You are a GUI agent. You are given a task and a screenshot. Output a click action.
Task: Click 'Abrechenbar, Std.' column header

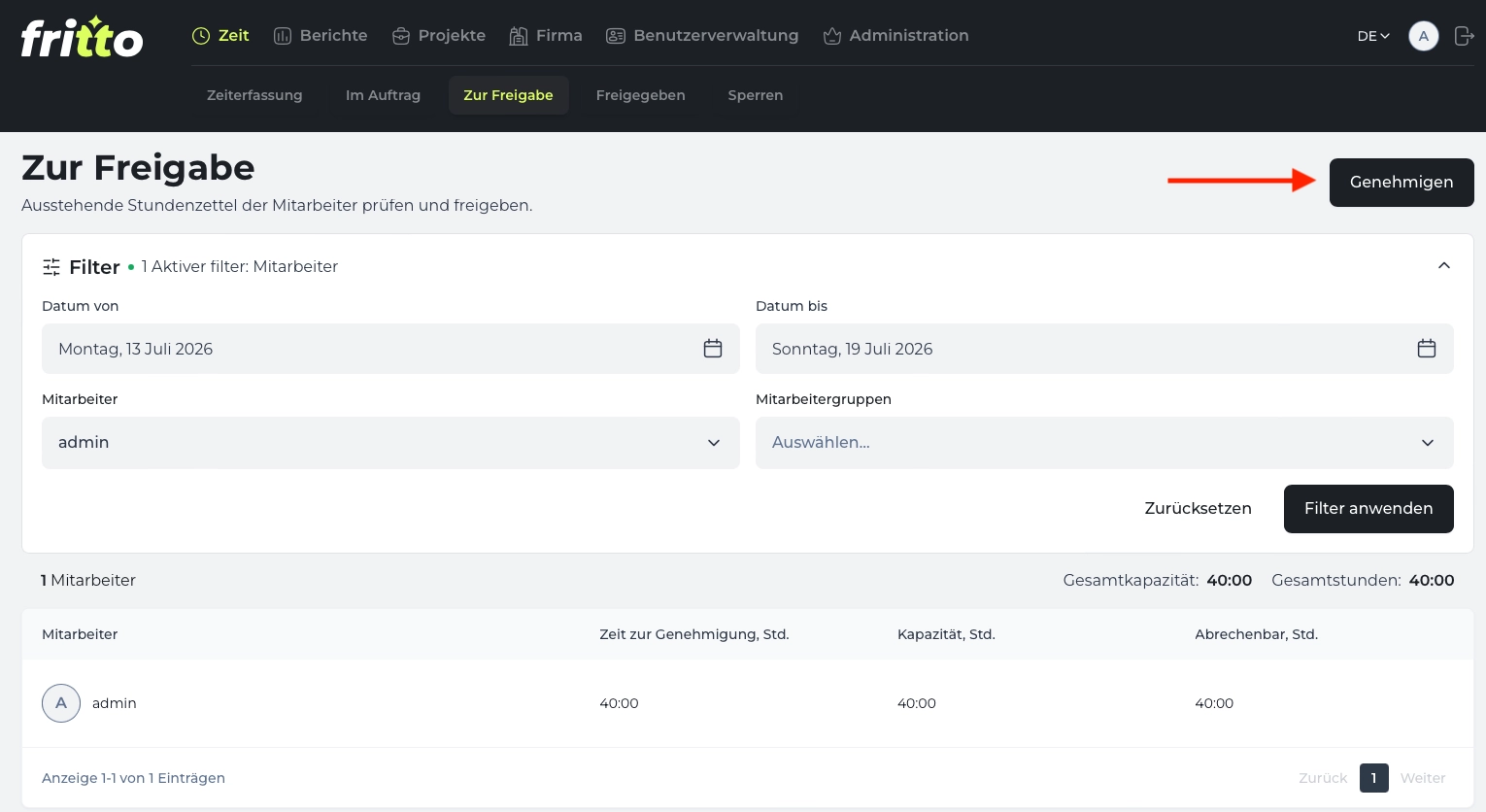click(1256, 634)
